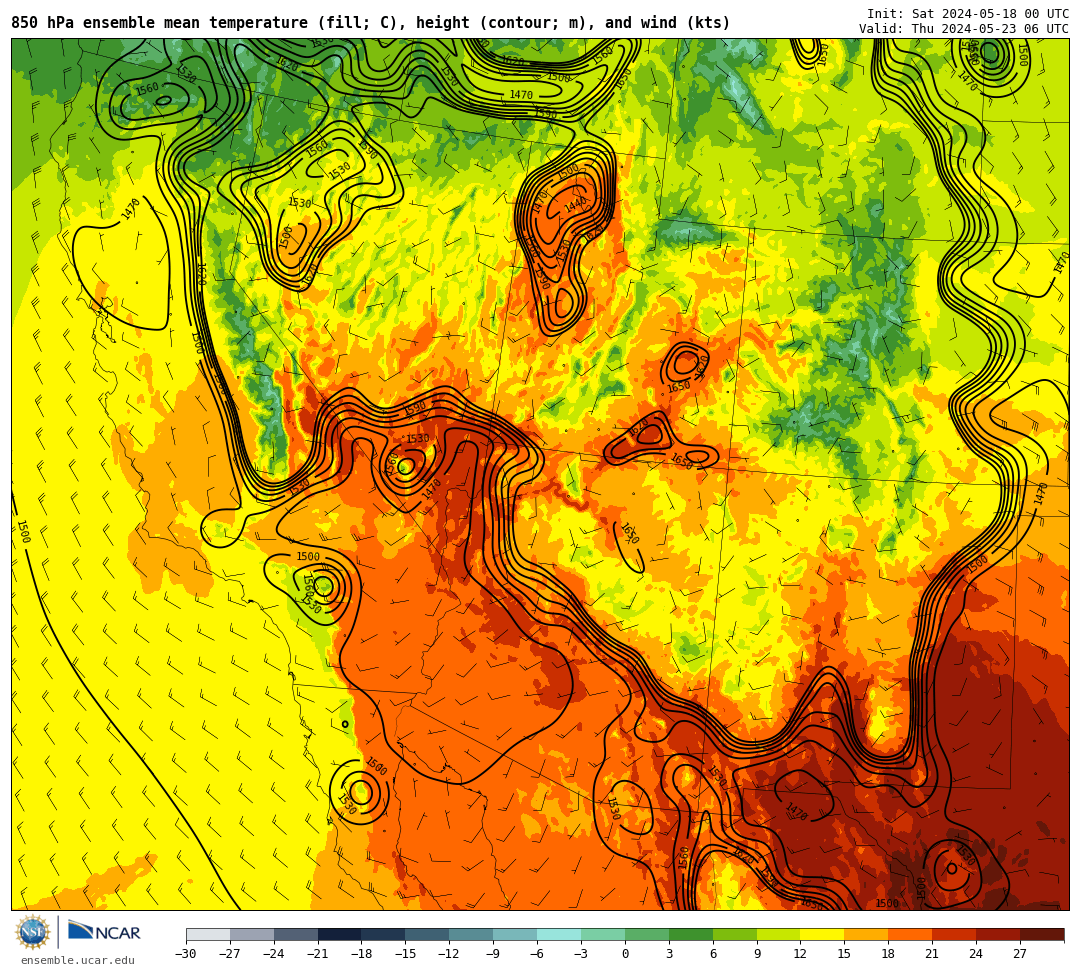Pick the colorbar swatch between 0 and 3
The image size is (1080, 973).
647,934
